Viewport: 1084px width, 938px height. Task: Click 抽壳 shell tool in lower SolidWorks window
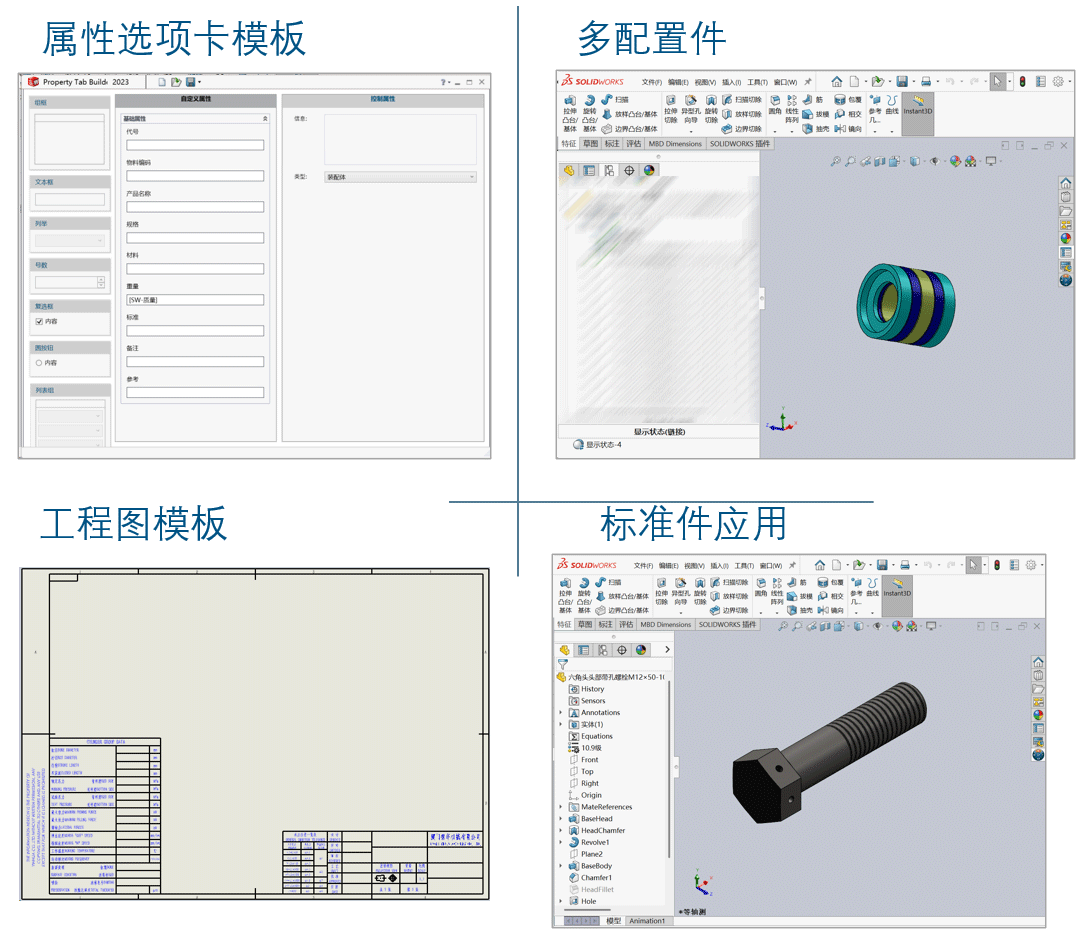(x=798, y=610)
